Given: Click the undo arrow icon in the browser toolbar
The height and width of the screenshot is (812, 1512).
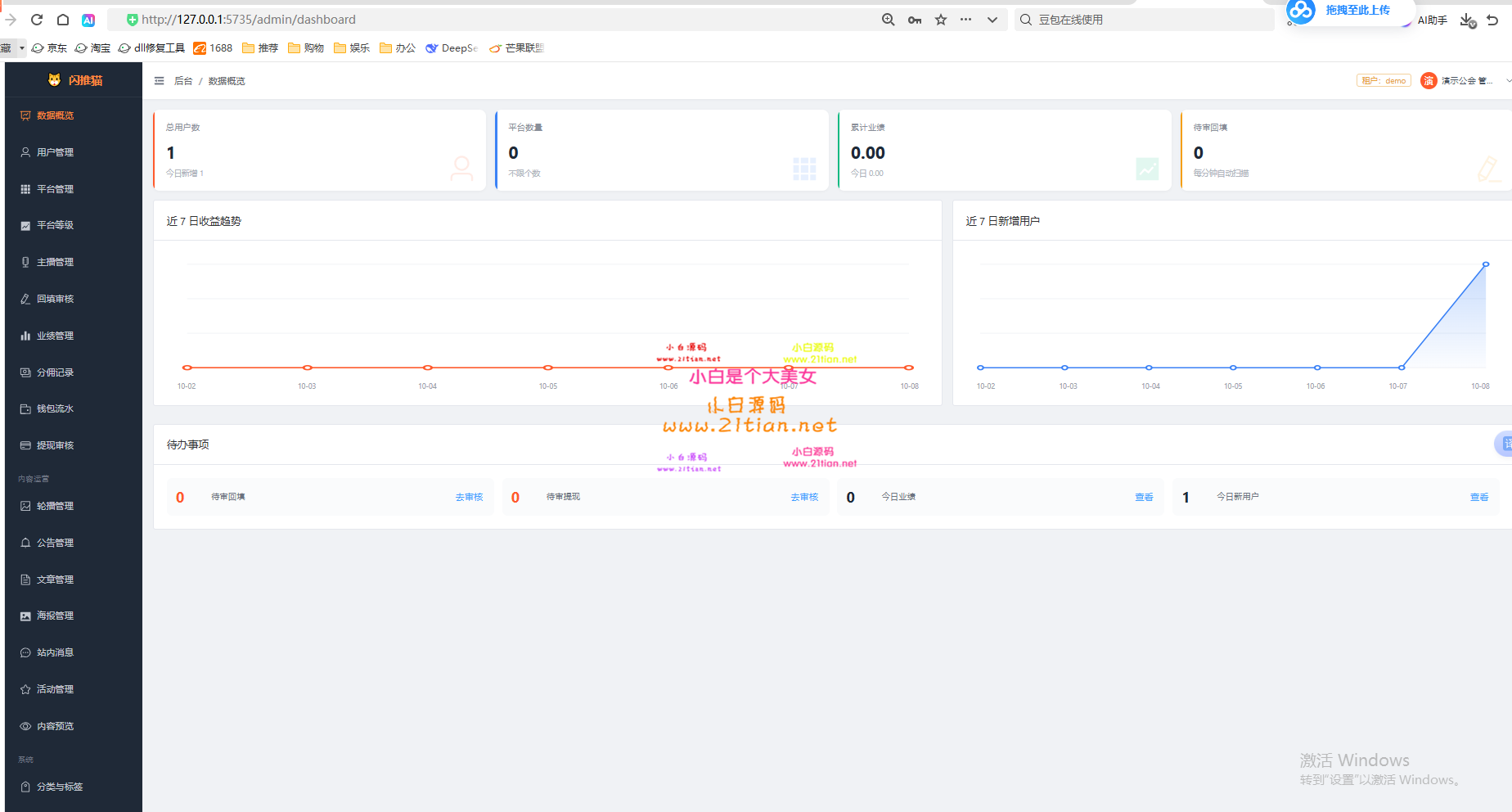Looking at the screenshot, I should click(1493, 20).
